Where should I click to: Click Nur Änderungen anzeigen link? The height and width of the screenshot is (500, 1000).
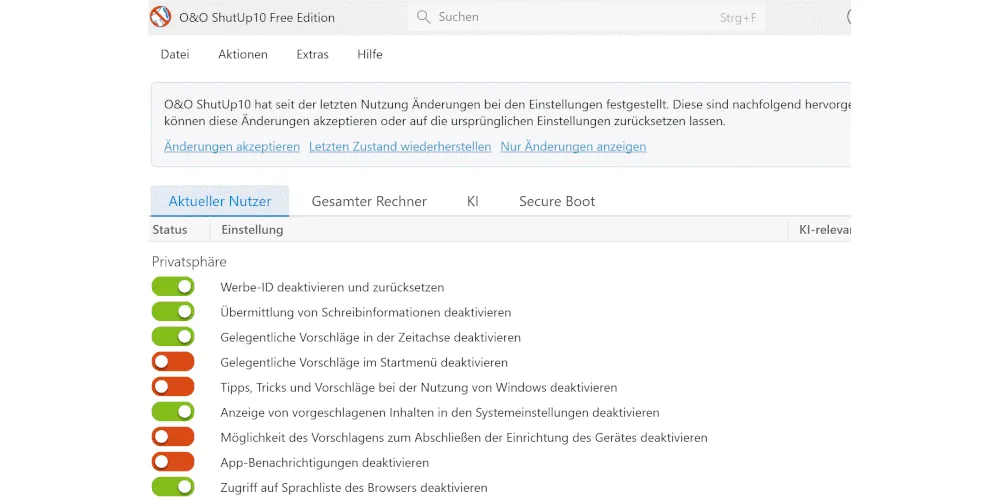click(x=573, y=147)
